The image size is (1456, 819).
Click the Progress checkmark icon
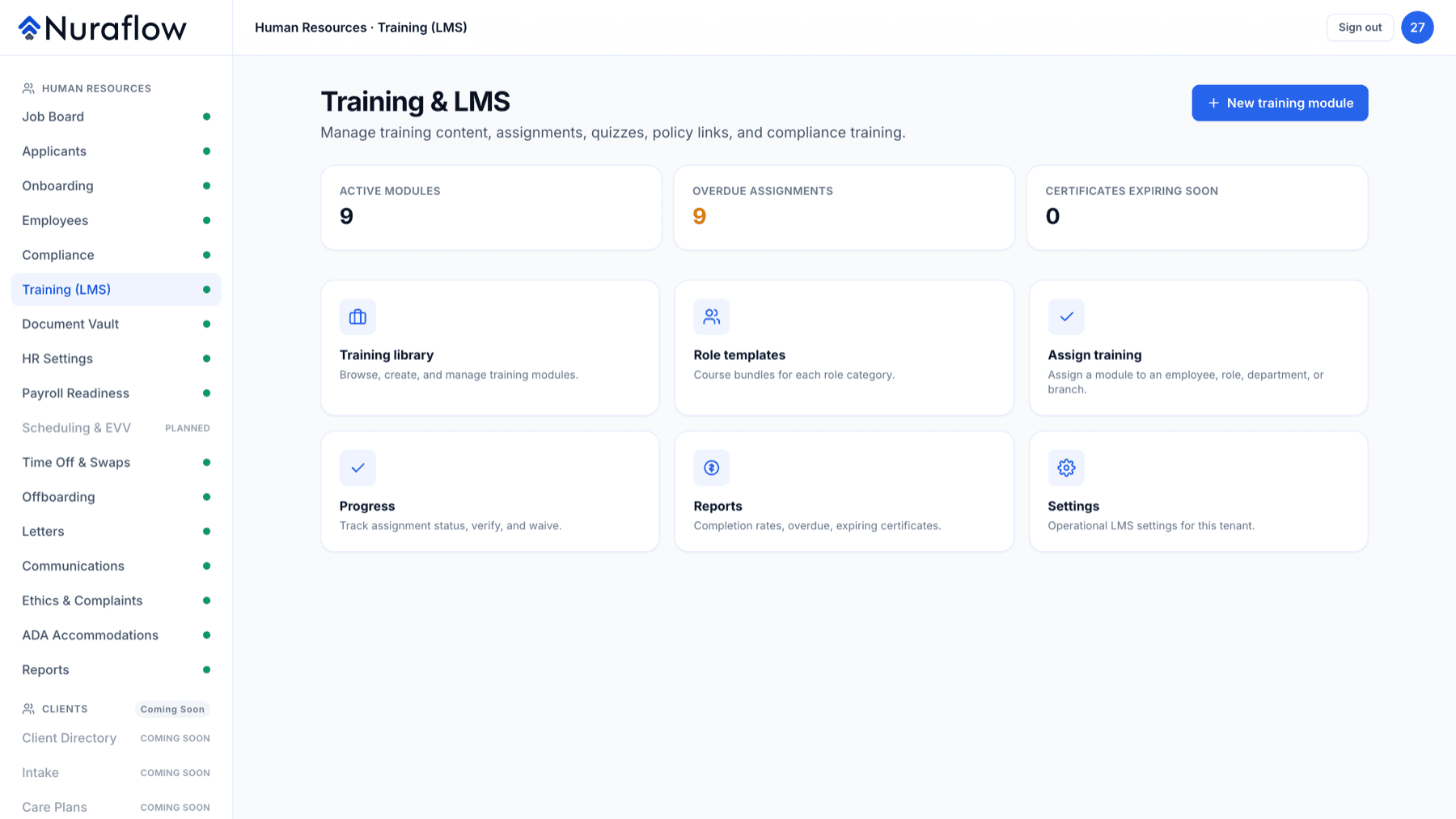coord(358,468)
